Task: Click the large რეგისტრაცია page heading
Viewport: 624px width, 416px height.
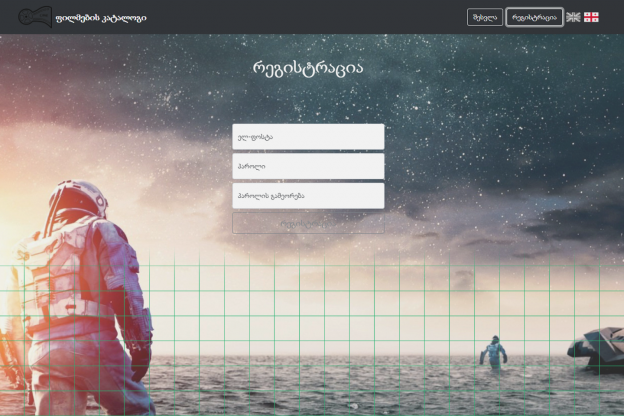Action: click(308, 68)
